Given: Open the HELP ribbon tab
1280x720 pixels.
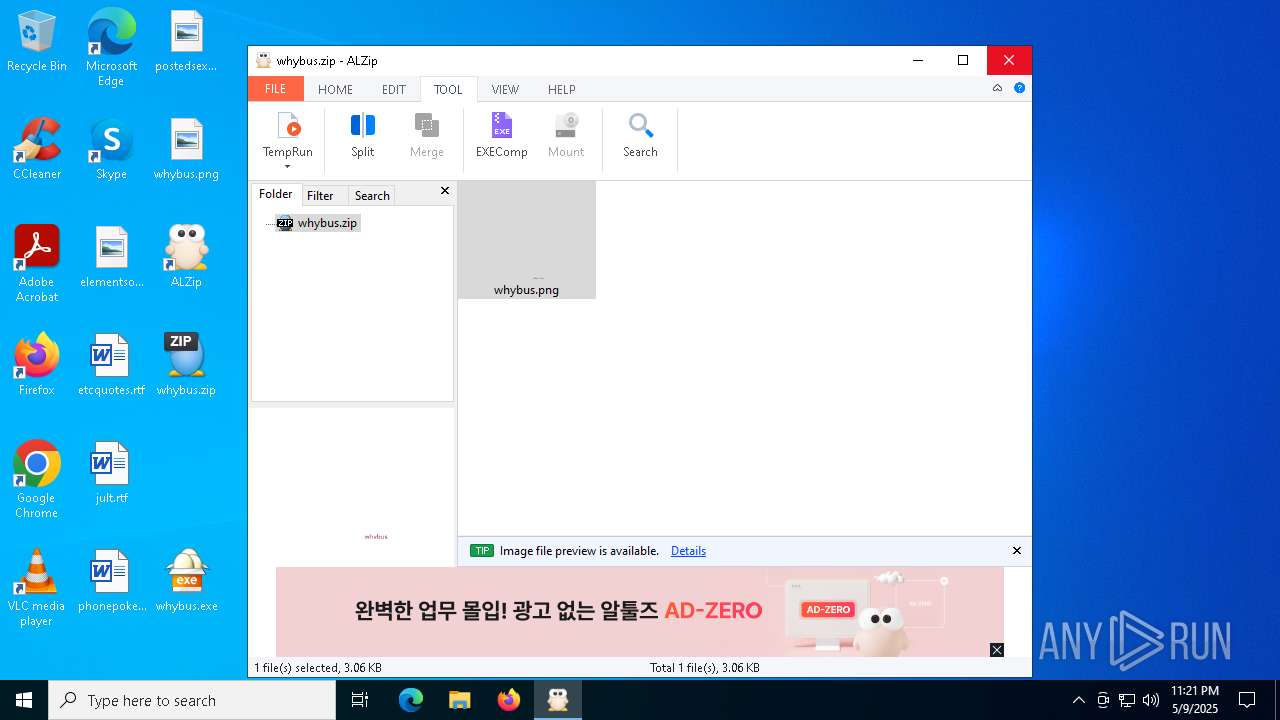Looking at the screenshot, I should 561,89.
